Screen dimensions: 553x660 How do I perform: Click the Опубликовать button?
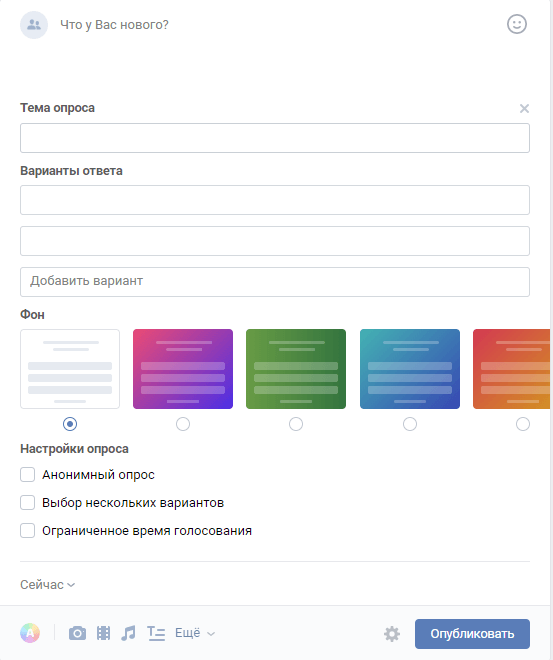pyautogui.click(x=472, y=634)
